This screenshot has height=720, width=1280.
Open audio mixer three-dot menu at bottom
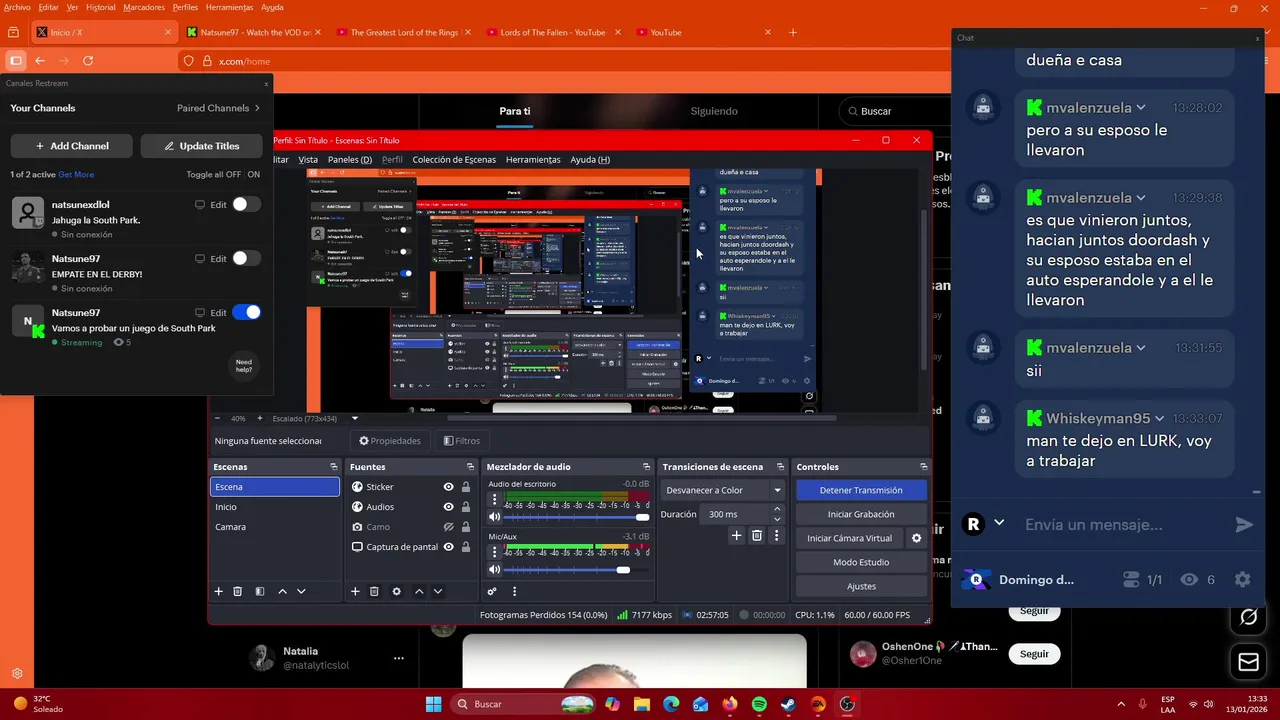coord(514,591)
